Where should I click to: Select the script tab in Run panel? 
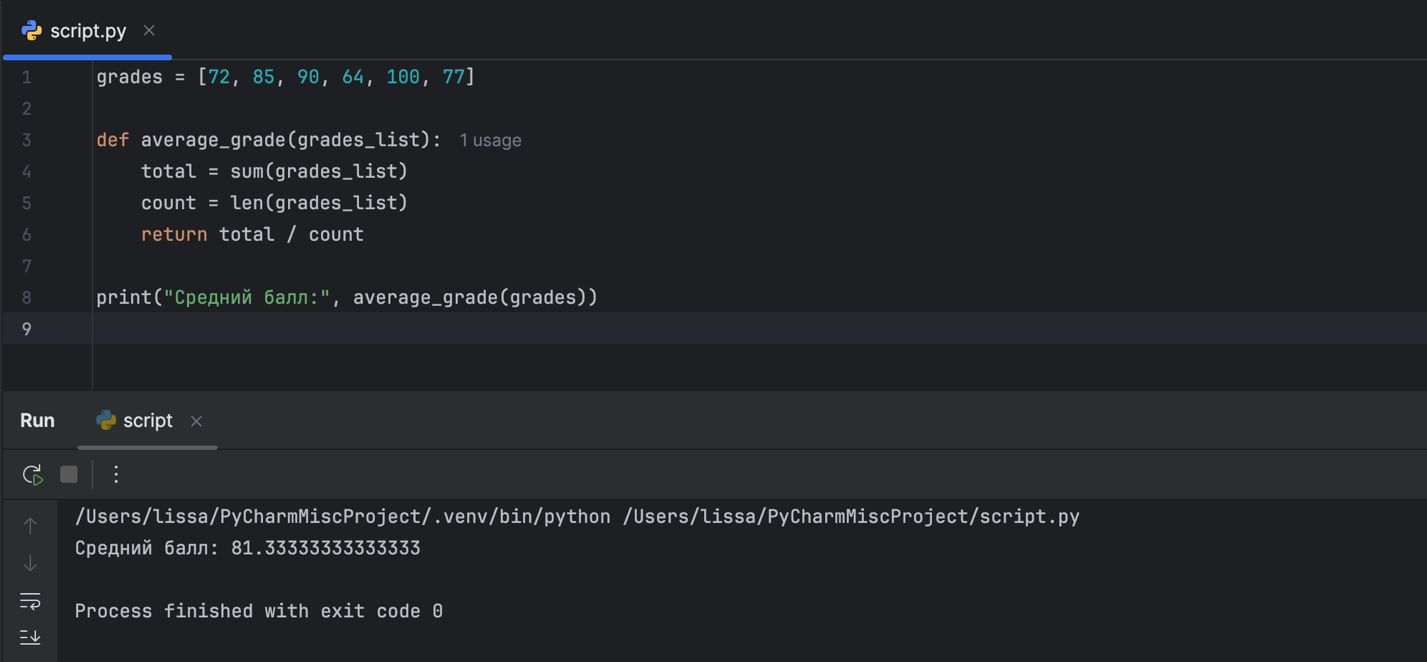point(147,421)
